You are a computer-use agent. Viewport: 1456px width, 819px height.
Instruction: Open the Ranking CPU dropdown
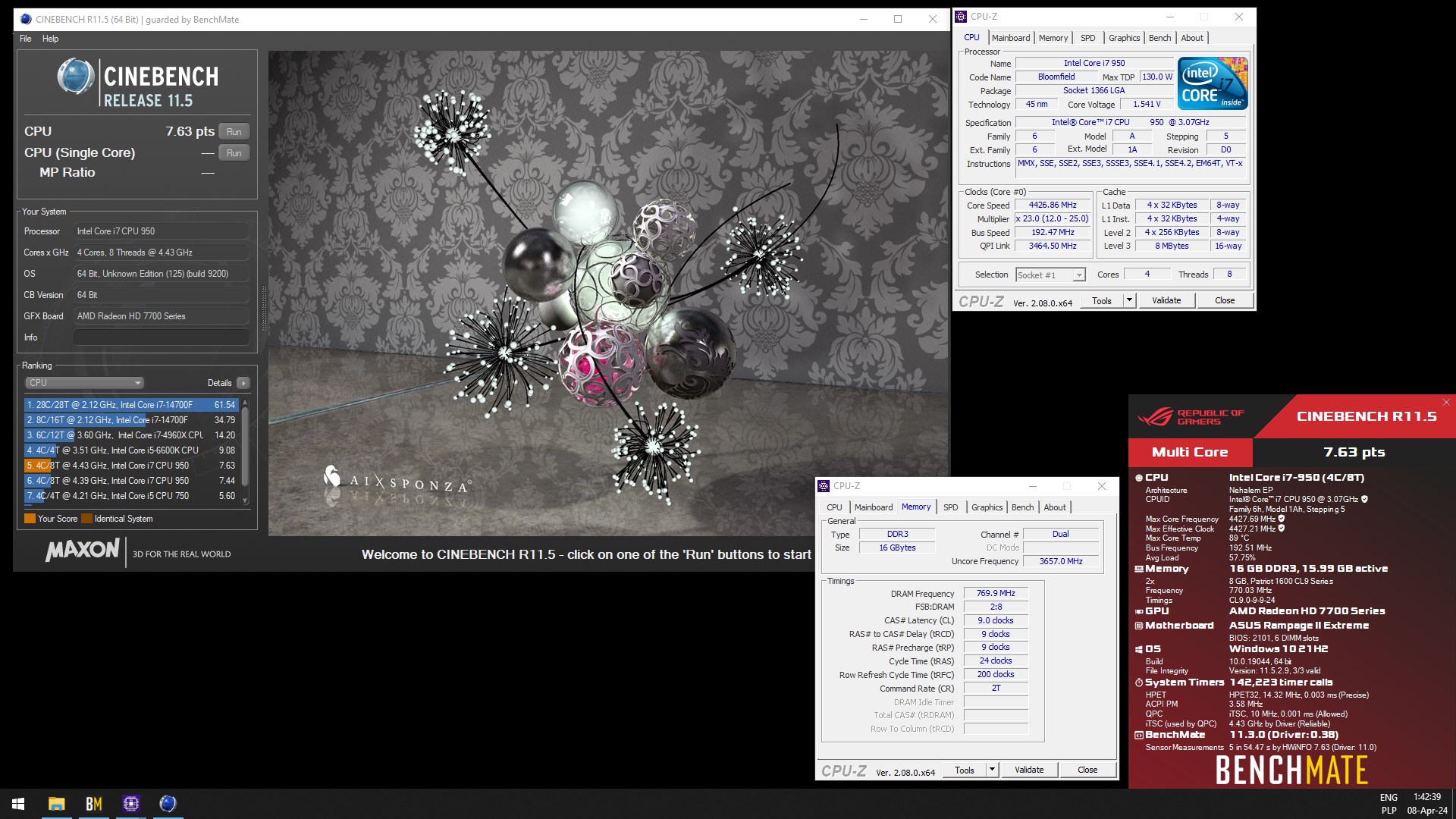[84, 383]
